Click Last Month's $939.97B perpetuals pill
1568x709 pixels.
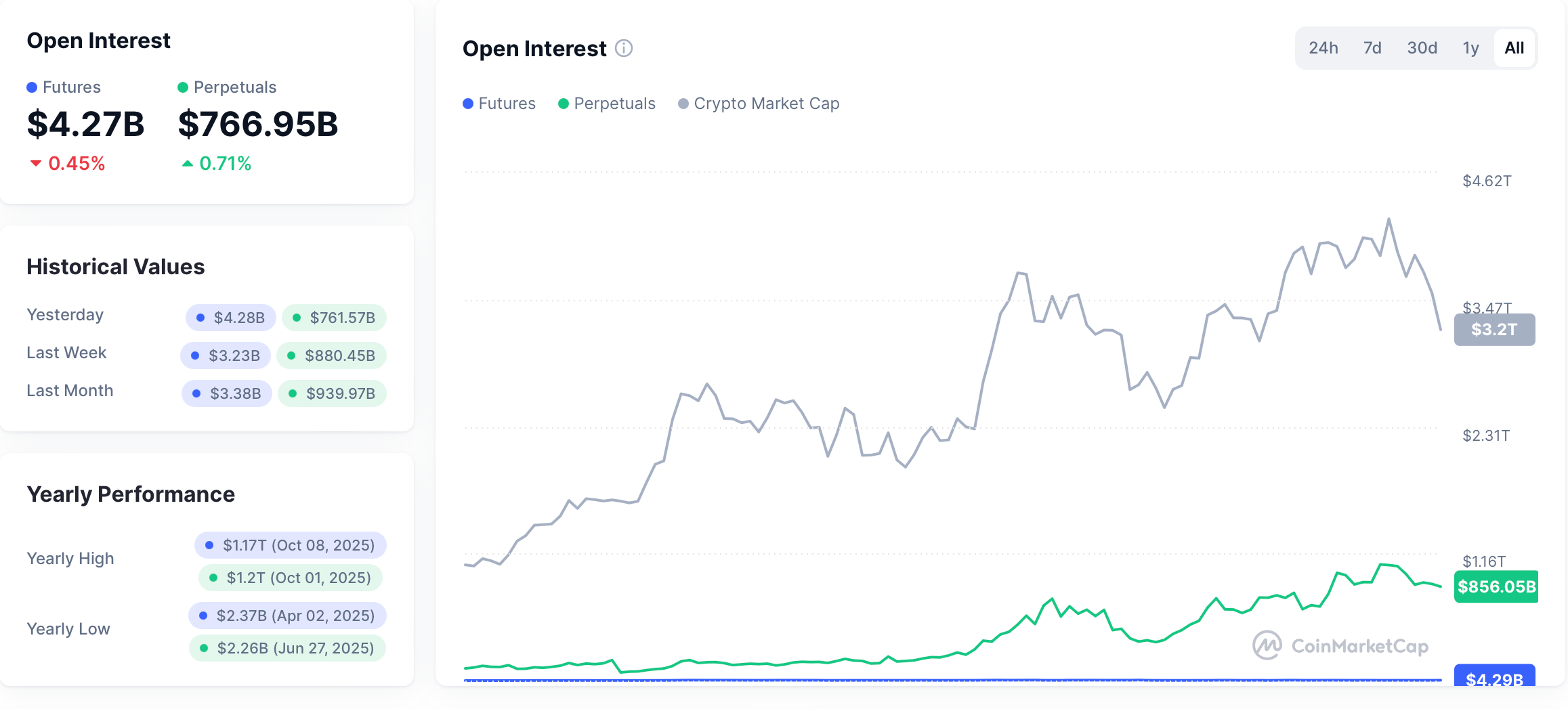click(333, 393)
